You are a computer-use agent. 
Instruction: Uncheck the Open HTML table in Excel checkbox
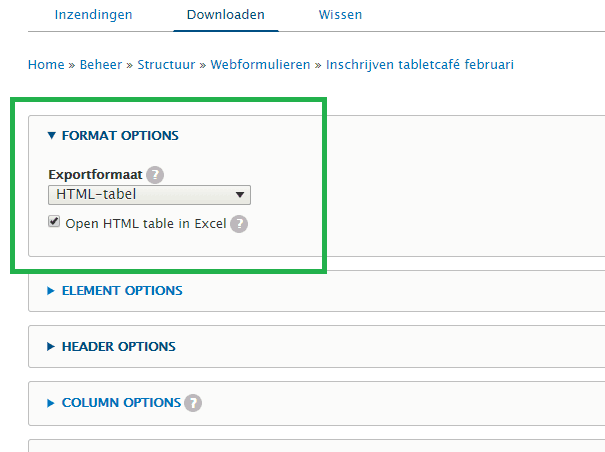coord(54,223)
